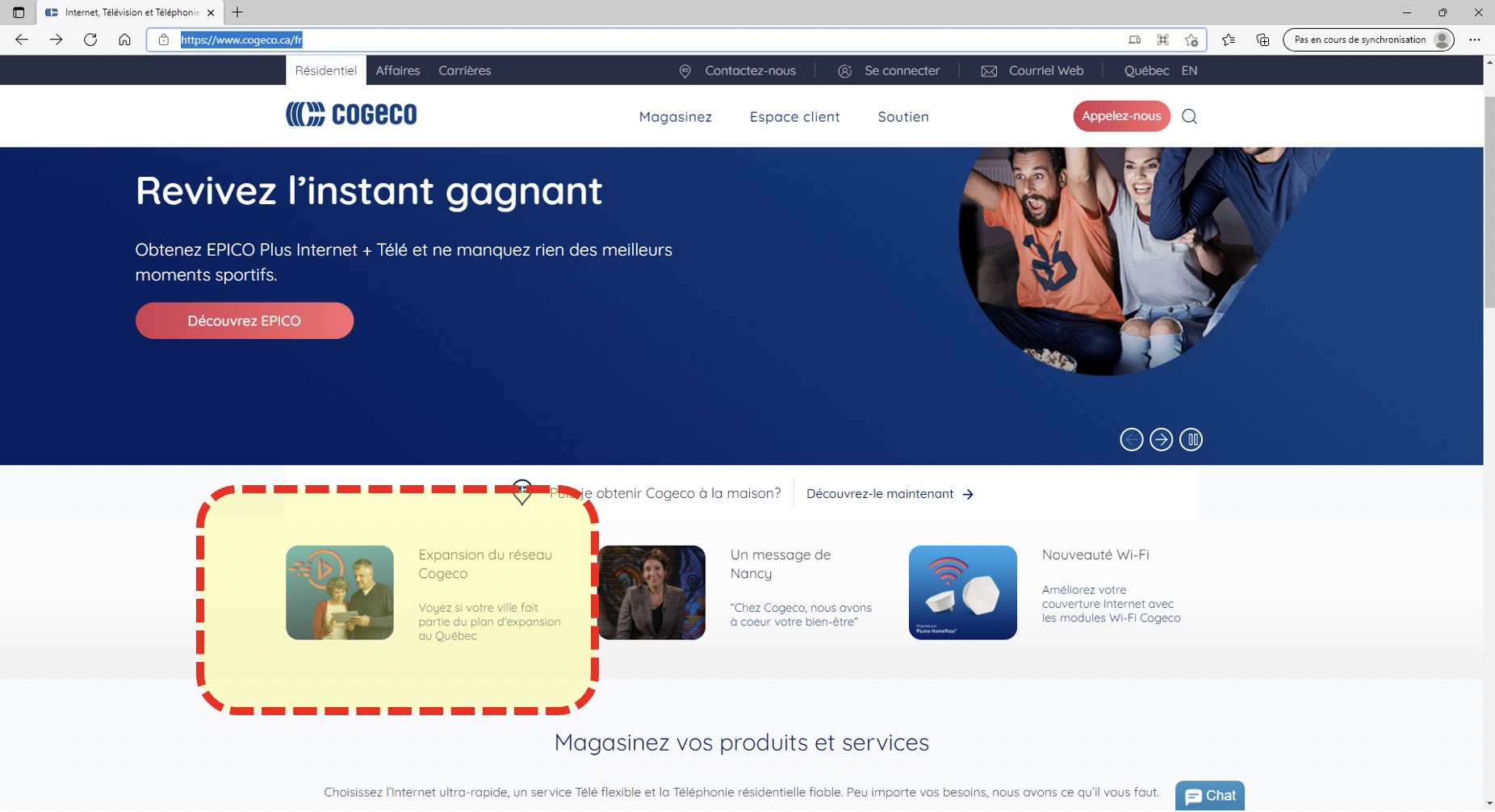The image size is (1495, 812).
Task: Click the Magasinez vos produits et services heading
Action: click(x=742, y=742)
